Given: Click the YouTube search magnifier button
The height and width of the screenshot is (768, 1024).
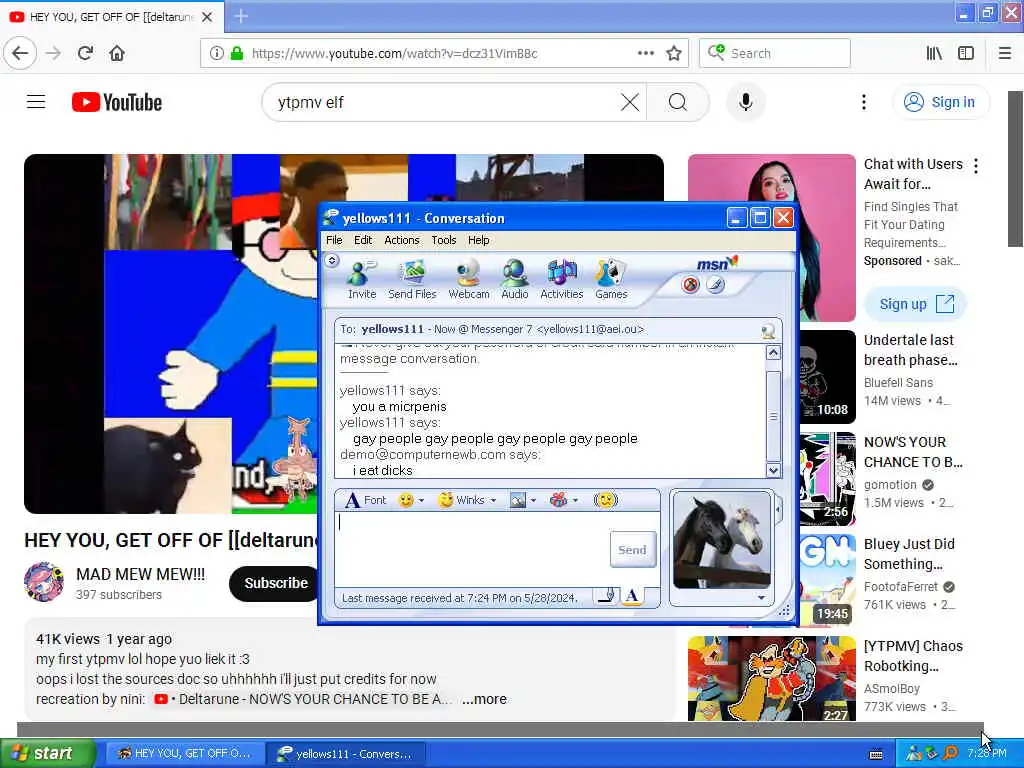Looking at the screenshot, I should click(678, 102).
